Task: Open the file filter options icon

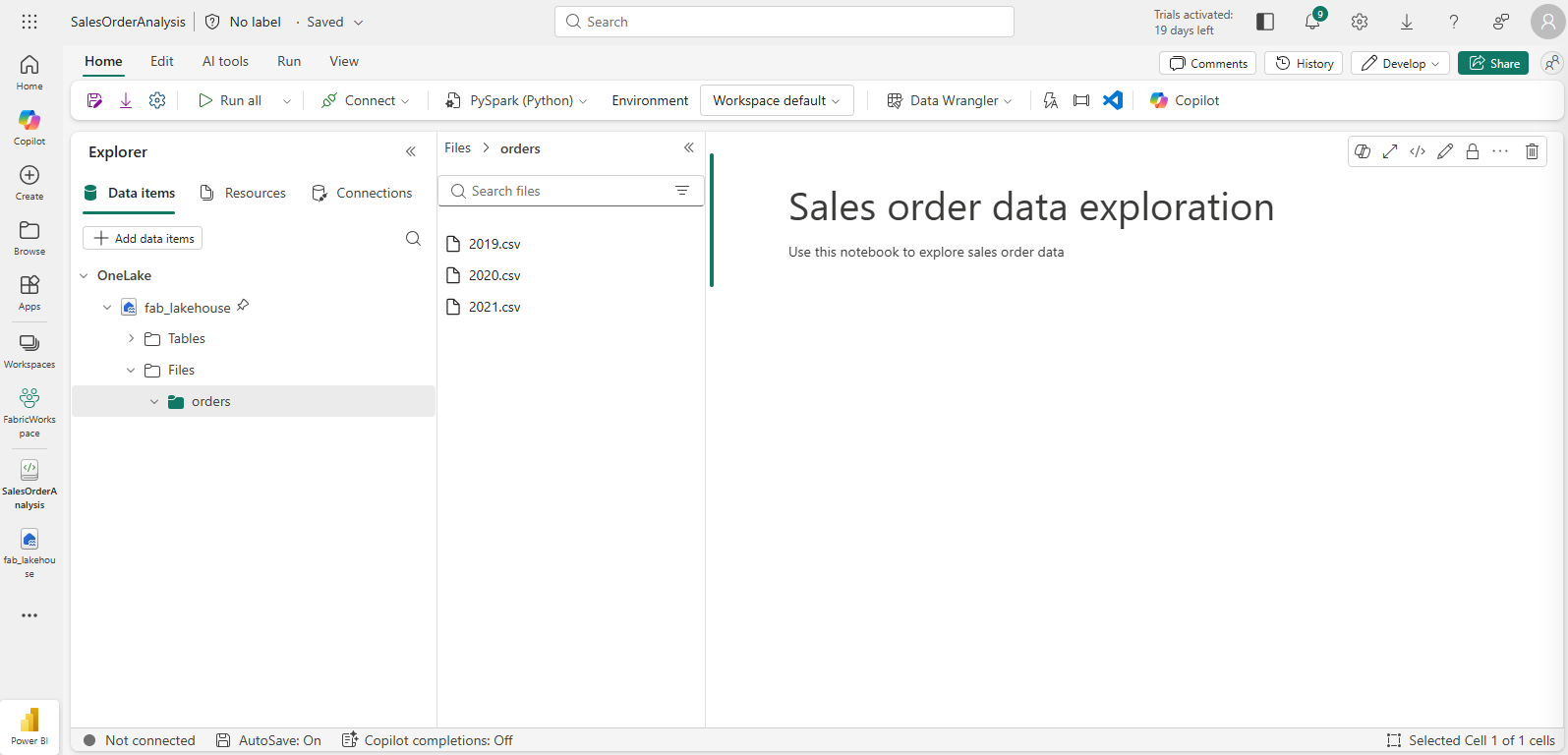Action: (682, 191)
